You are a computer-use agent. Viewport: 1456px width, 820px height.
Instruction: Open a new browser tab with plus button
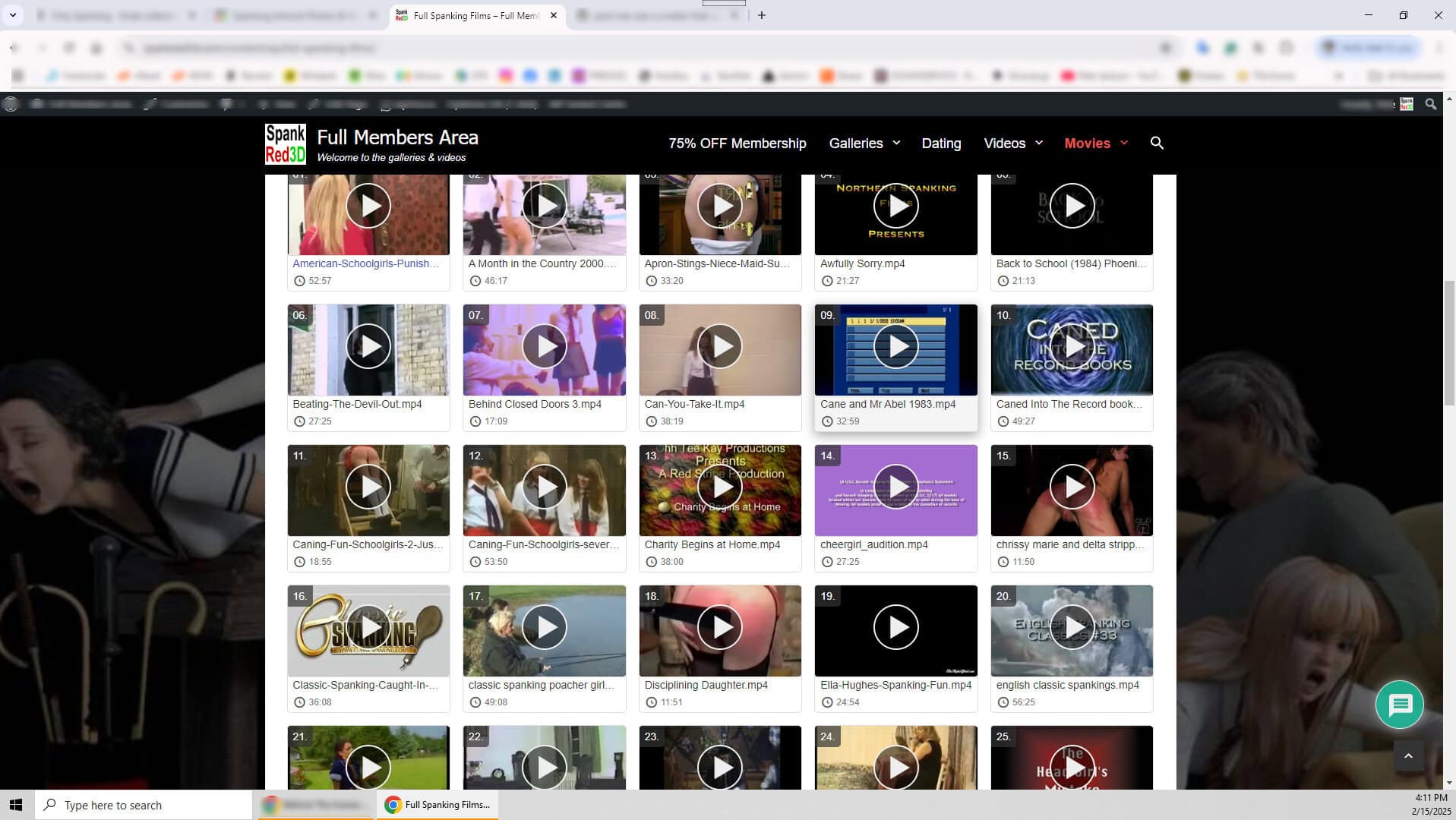click(762, 15)
